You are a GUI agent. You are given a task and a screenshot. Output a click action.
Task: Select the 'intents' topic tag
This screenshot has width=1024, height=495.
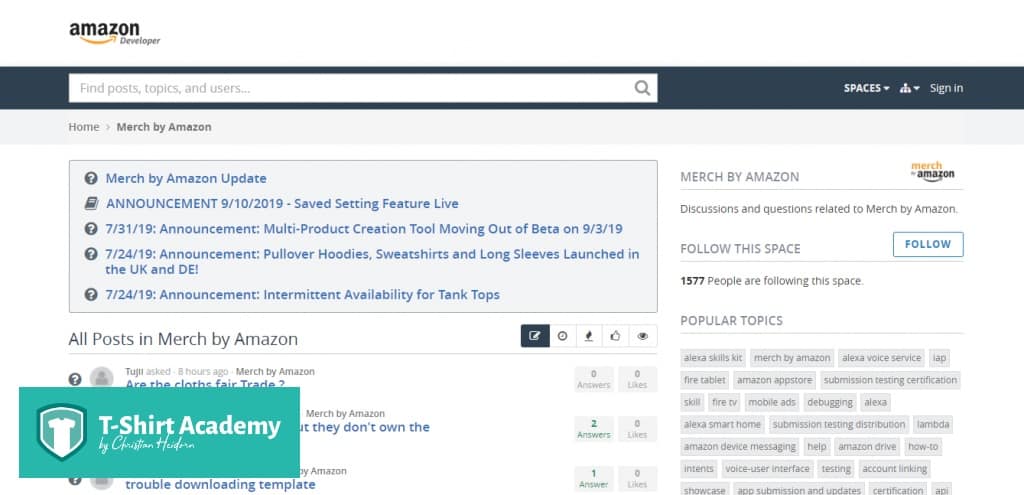tap(699, 469)
